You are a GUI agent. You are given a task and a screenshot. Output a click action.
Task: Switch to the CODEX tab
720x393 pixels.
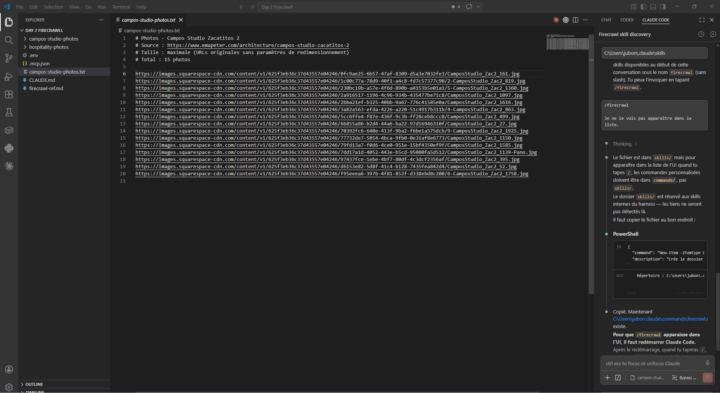(x=626, y=20)
